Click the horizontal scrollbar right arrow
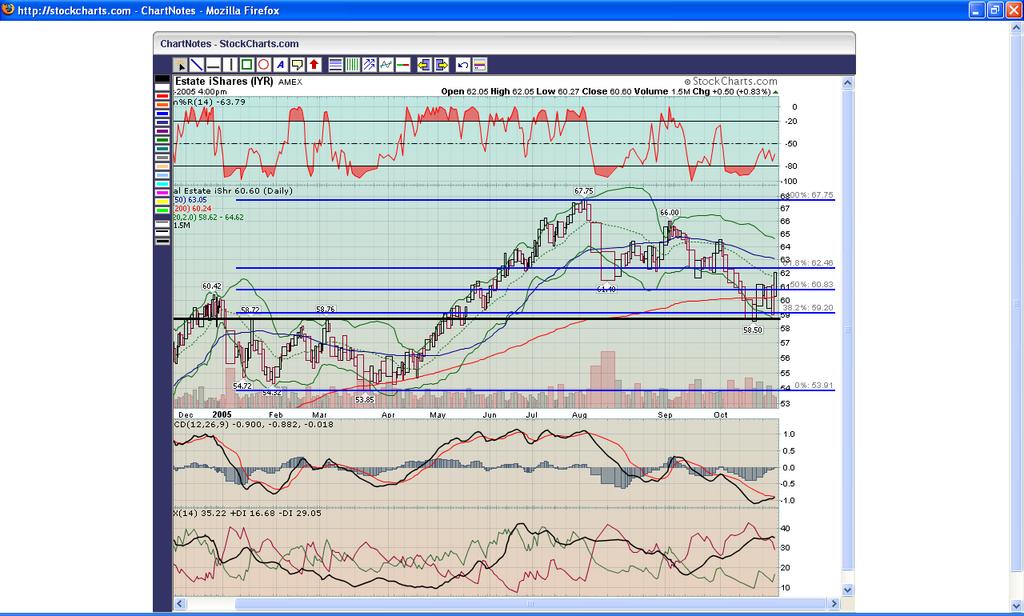The image size is (1024, 616). (x=833, y=604)
